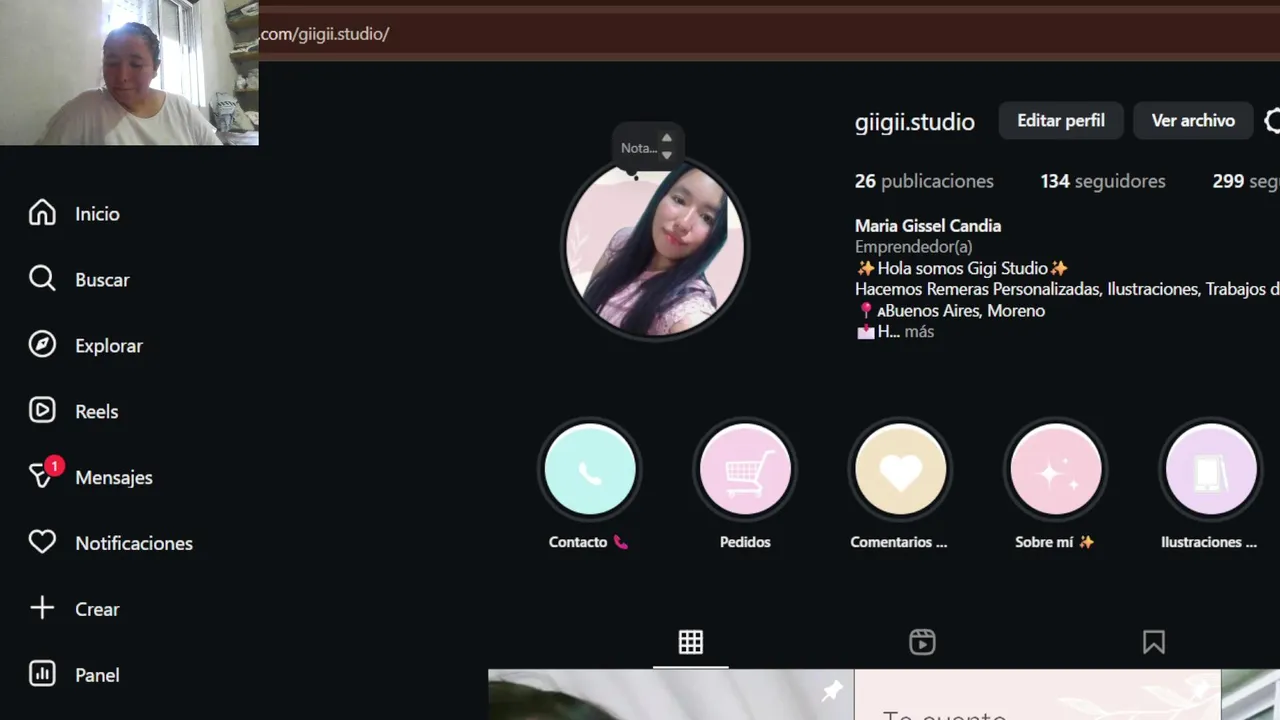Click the Panel chart icon

[x=42, y=674]
